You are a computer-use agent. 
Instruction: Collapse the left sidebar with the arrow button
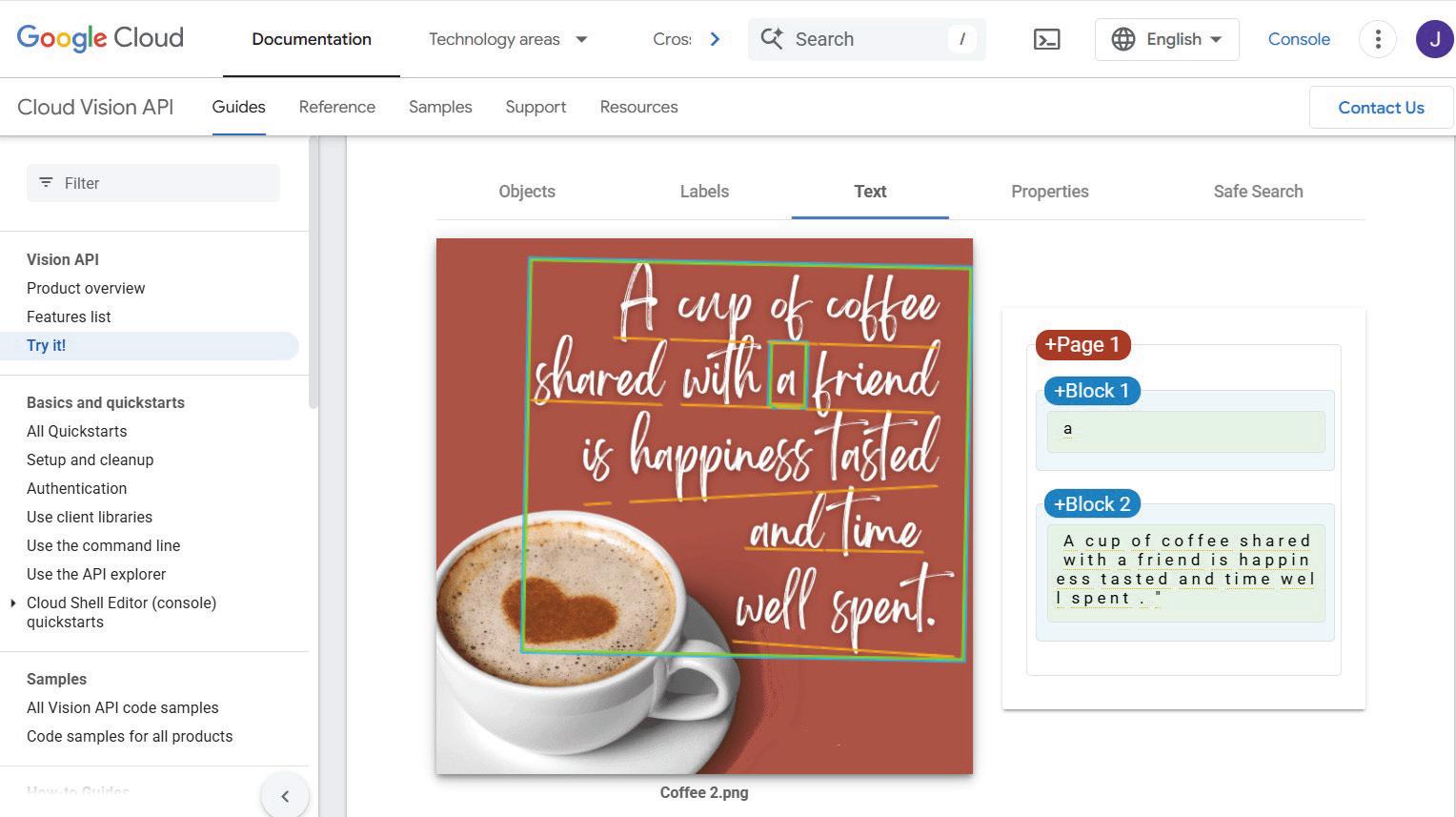coord(284,796)
